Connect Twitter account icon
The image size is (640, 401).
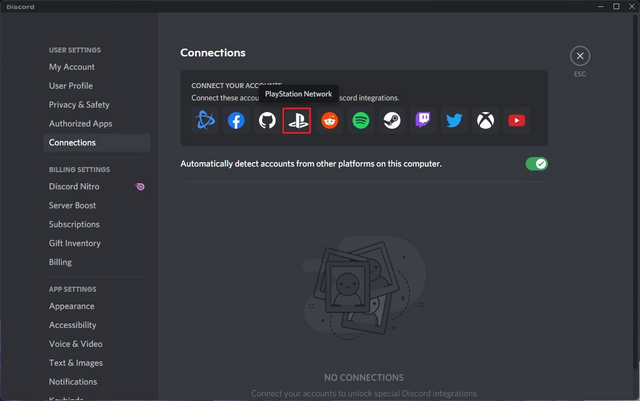pos(454,120)
